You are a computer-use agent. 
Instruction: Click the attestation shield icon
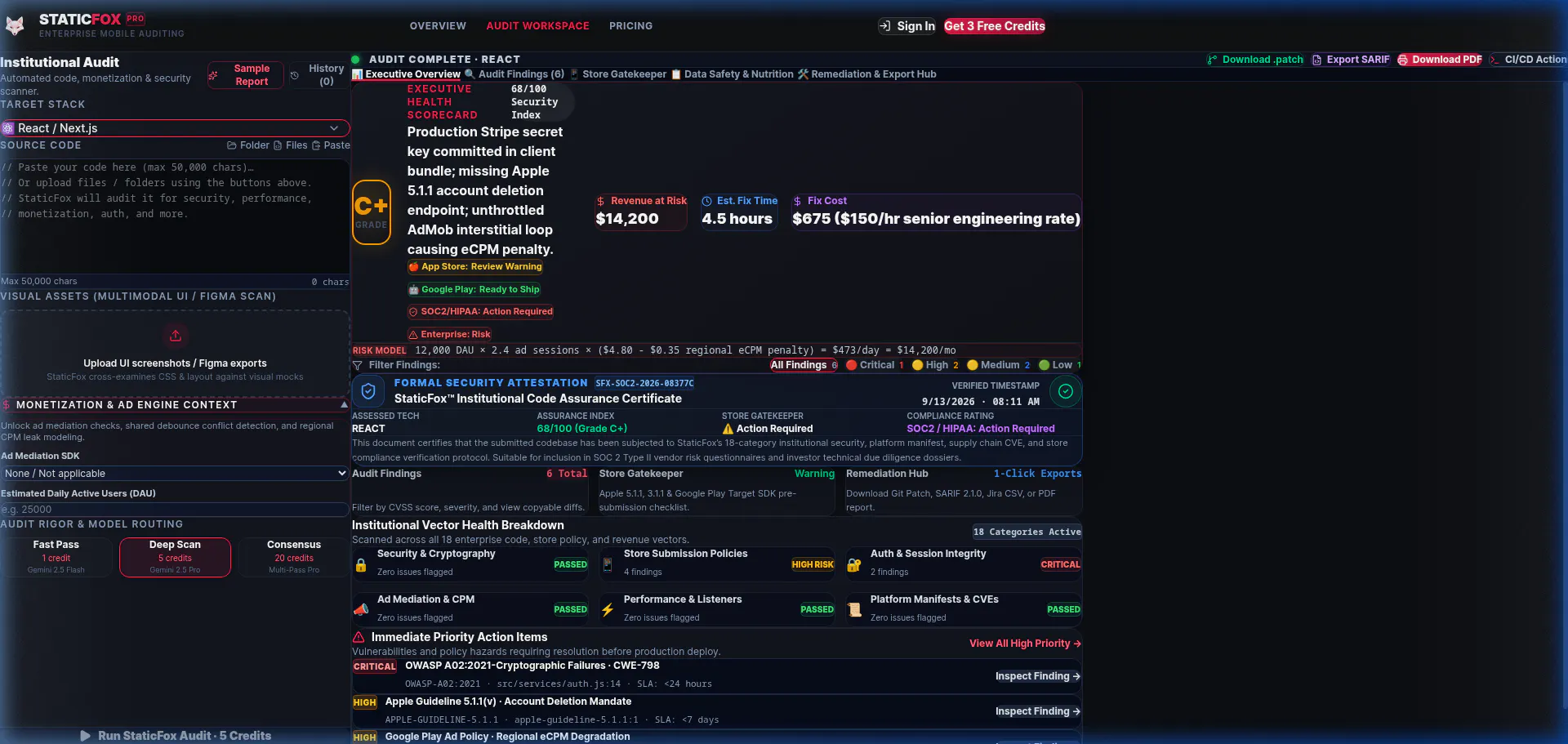click(368, 391)
